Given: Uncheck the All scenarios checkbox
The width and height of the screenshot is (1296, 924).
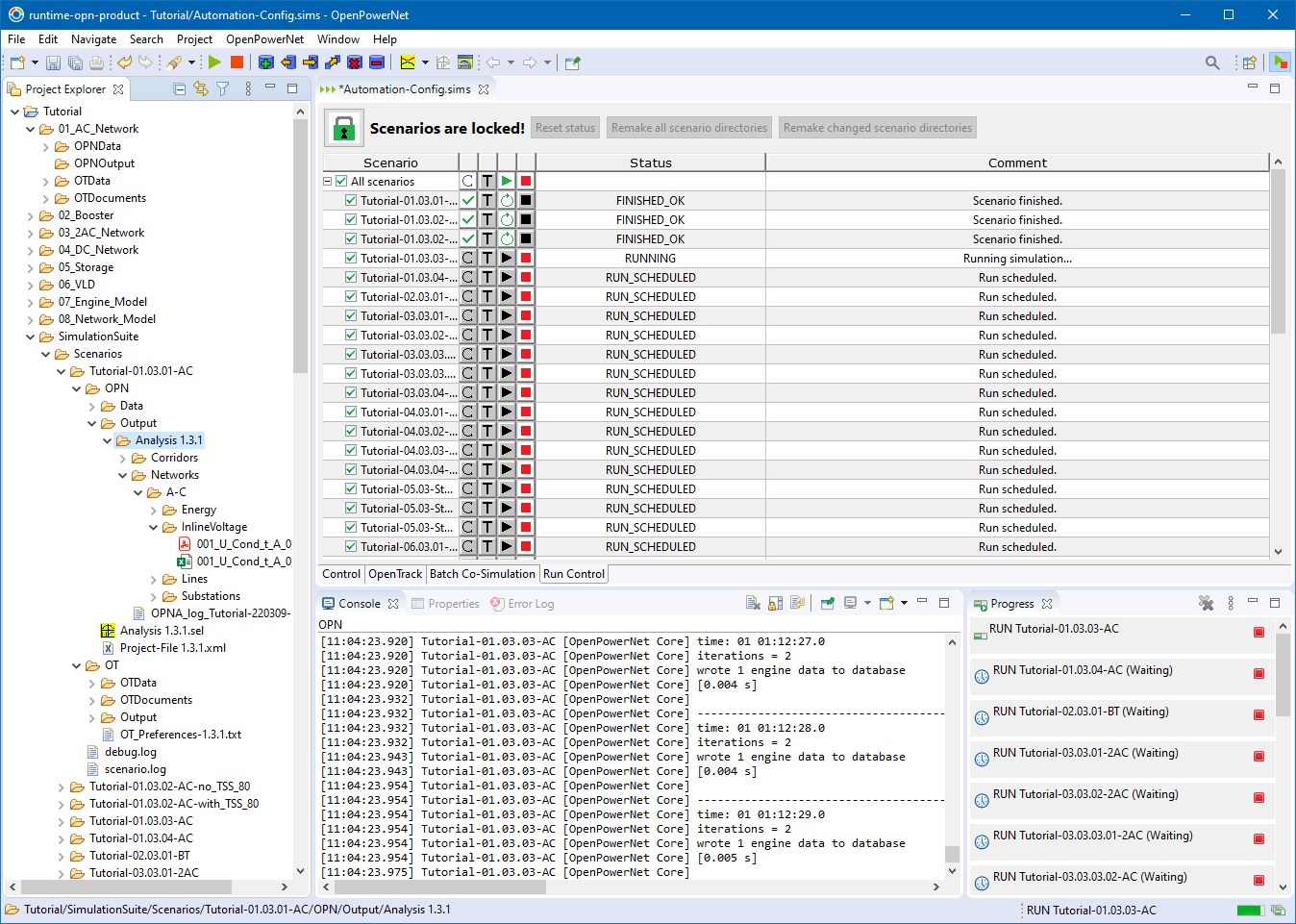Looking at the screenshot, I should (x=341, y=181).
